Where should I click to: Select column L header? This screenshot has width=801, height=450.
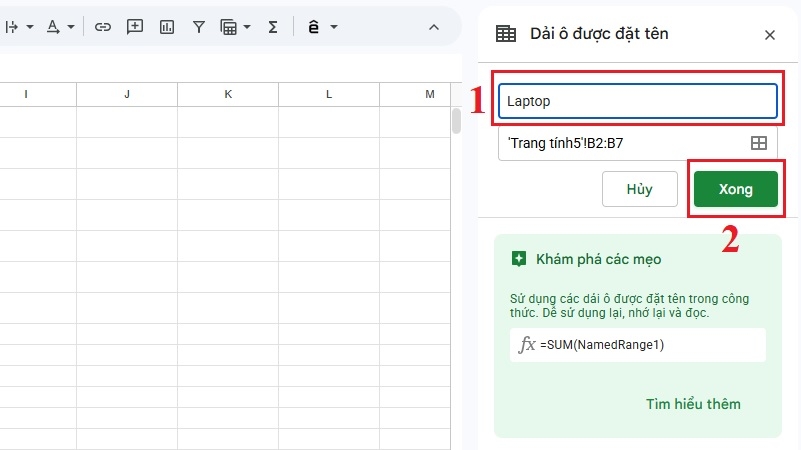329,94
